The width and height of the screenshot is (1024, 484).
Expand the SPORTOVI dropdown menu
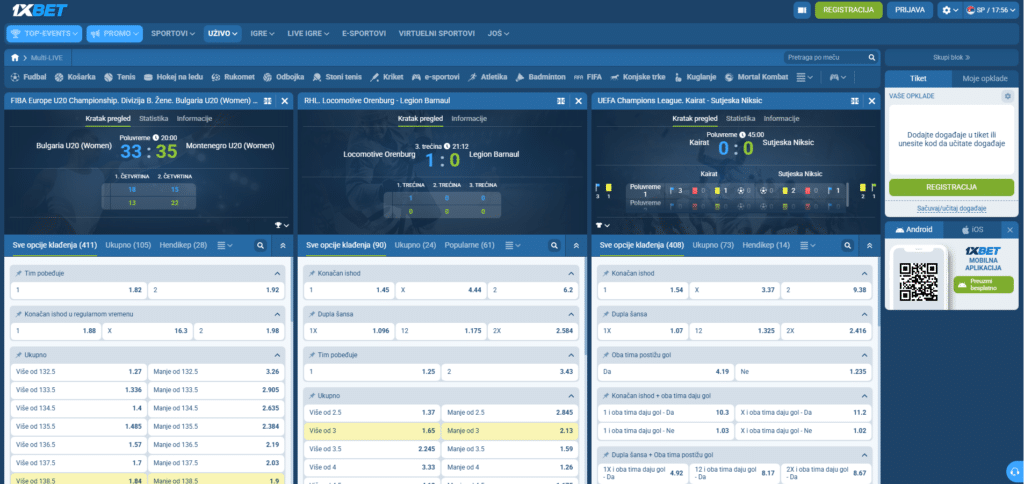pos(173,33)
